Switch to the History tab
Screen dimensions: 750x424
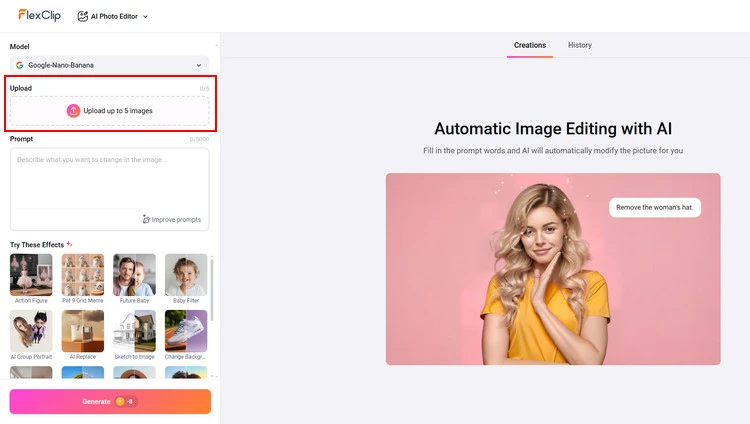[579, 45]
